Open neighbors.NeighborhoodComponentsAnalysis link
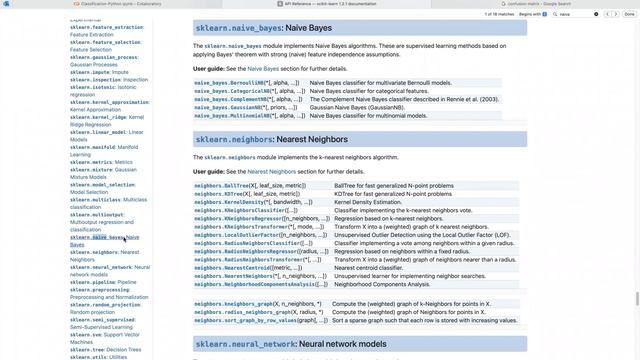 [255, 284]
